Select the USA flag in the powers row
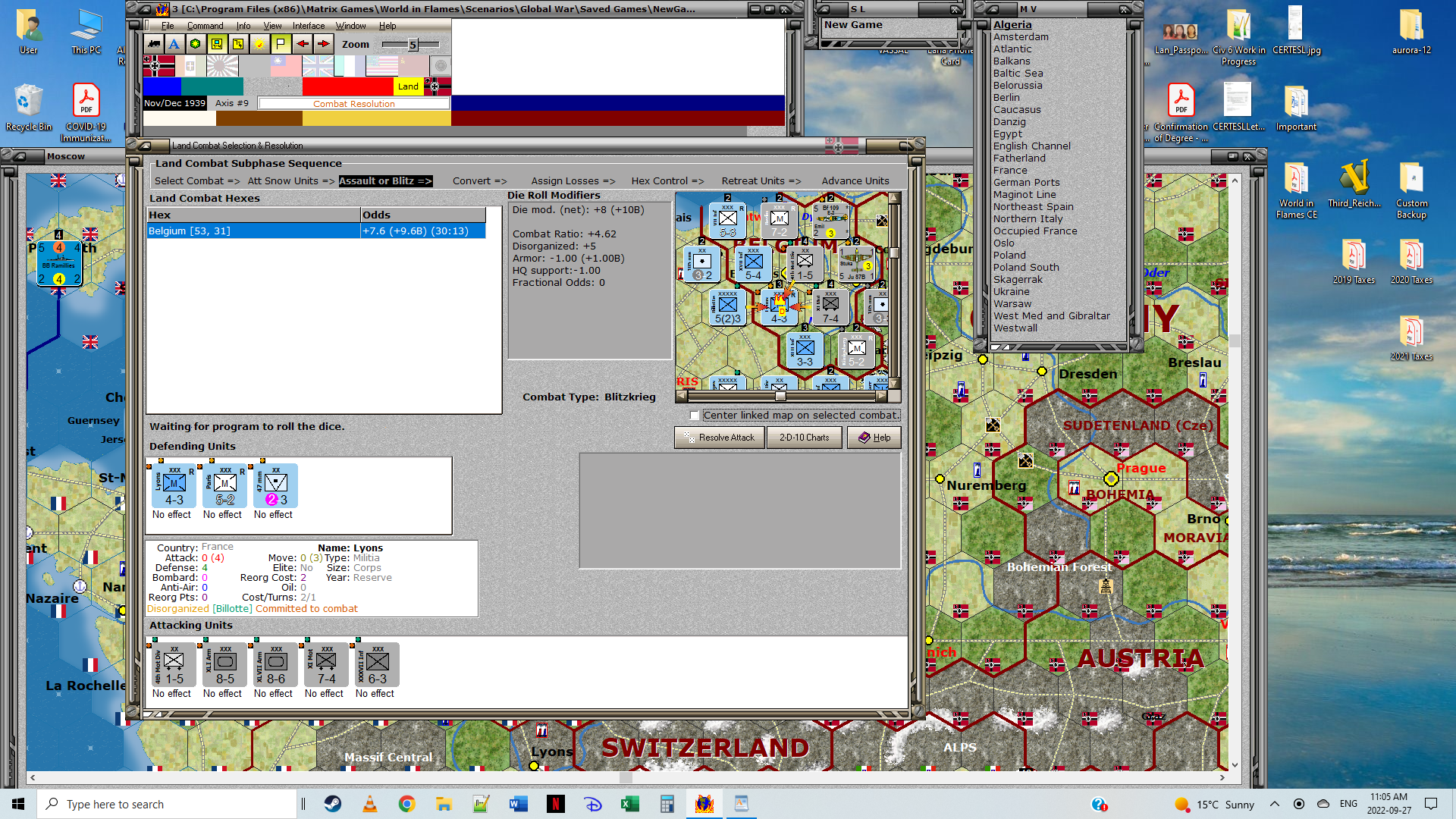 [381, 66]
